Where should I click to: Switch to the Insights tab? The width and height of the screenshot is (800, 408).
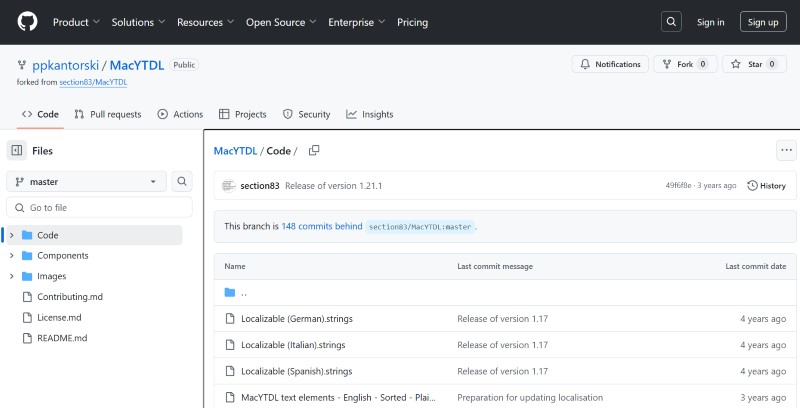(x=369, y=114)
